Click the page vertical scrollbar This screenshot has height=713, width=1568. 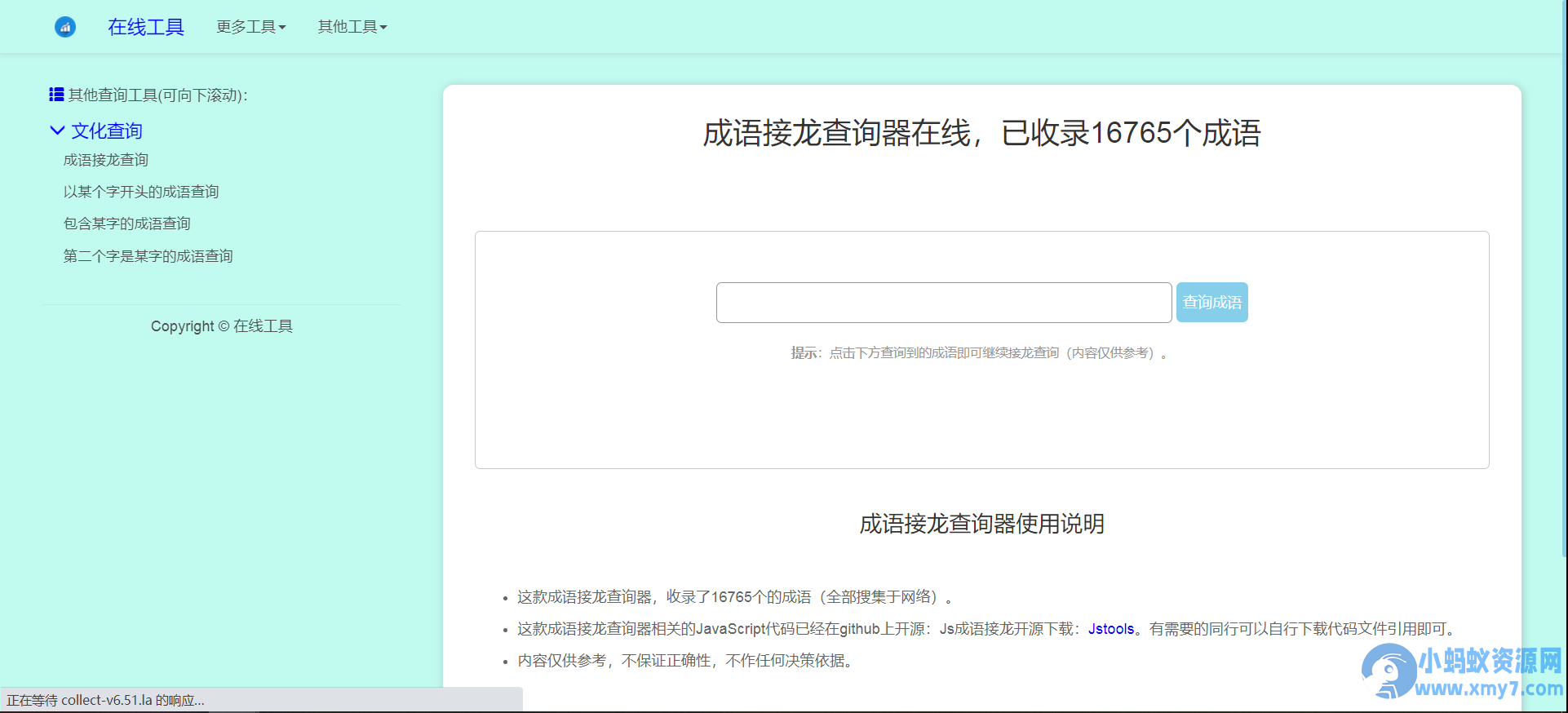point(1563,277)
